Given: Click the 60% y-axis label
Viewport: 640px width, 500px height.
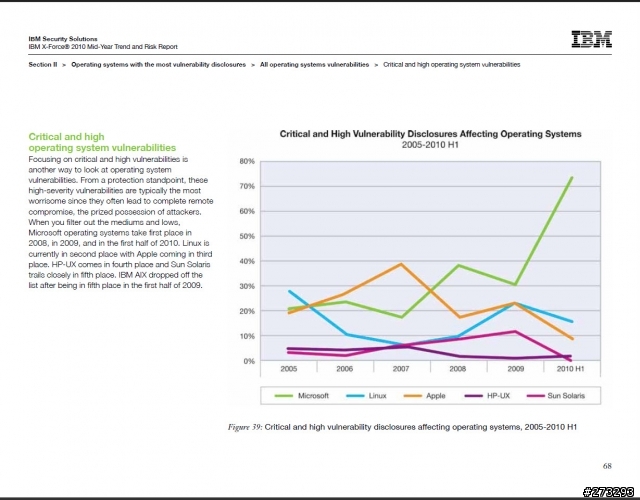Looking at the screenshot, I should [x=247, y=211].
